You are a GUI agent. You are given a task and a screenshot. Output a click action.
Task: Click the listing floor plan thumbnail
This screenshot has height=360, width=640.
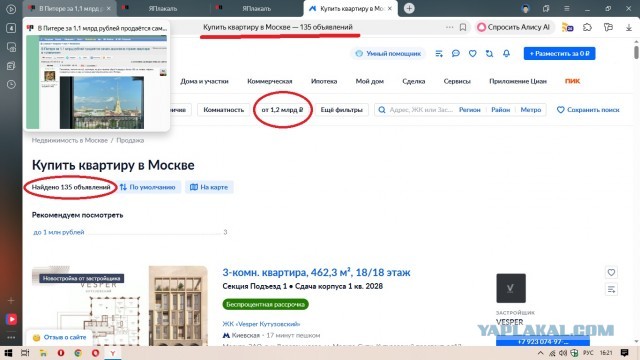[89, 306]
